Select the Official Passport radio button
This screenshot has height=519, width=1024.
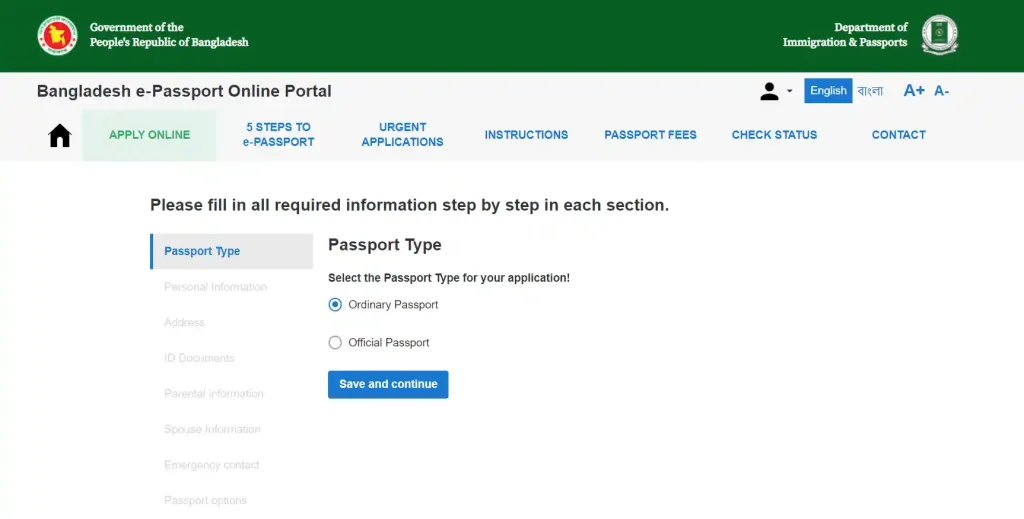click(x=335, y=343)
